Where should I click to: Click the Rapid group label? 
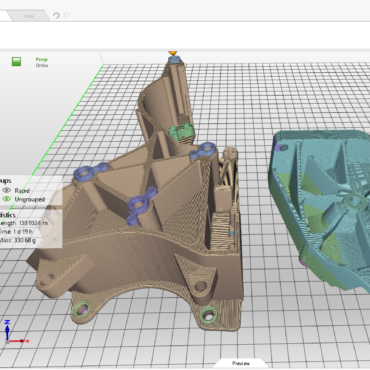click(22, 191)
